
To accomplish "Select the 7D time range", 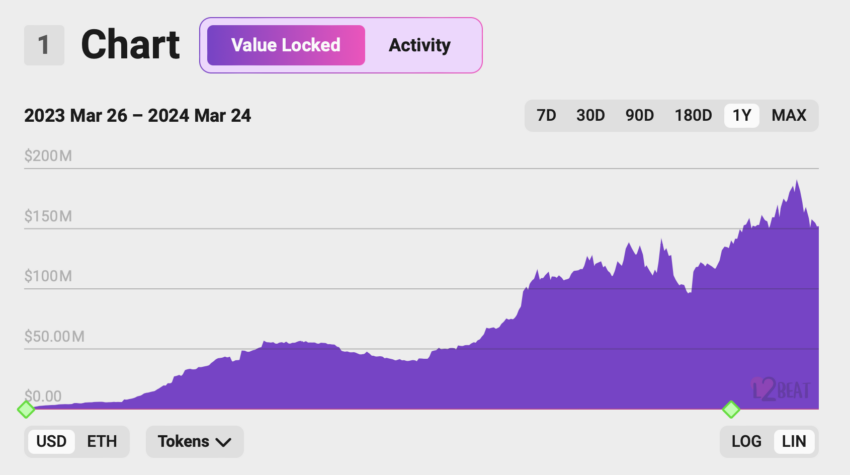I will tap(546, 115).
